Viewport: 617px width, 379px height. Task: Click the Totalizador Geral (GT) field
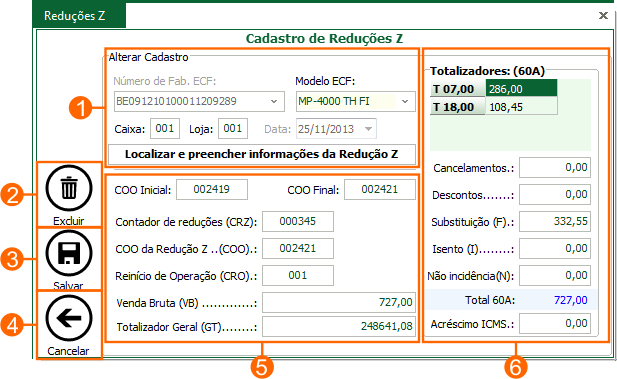coord(339,326)
